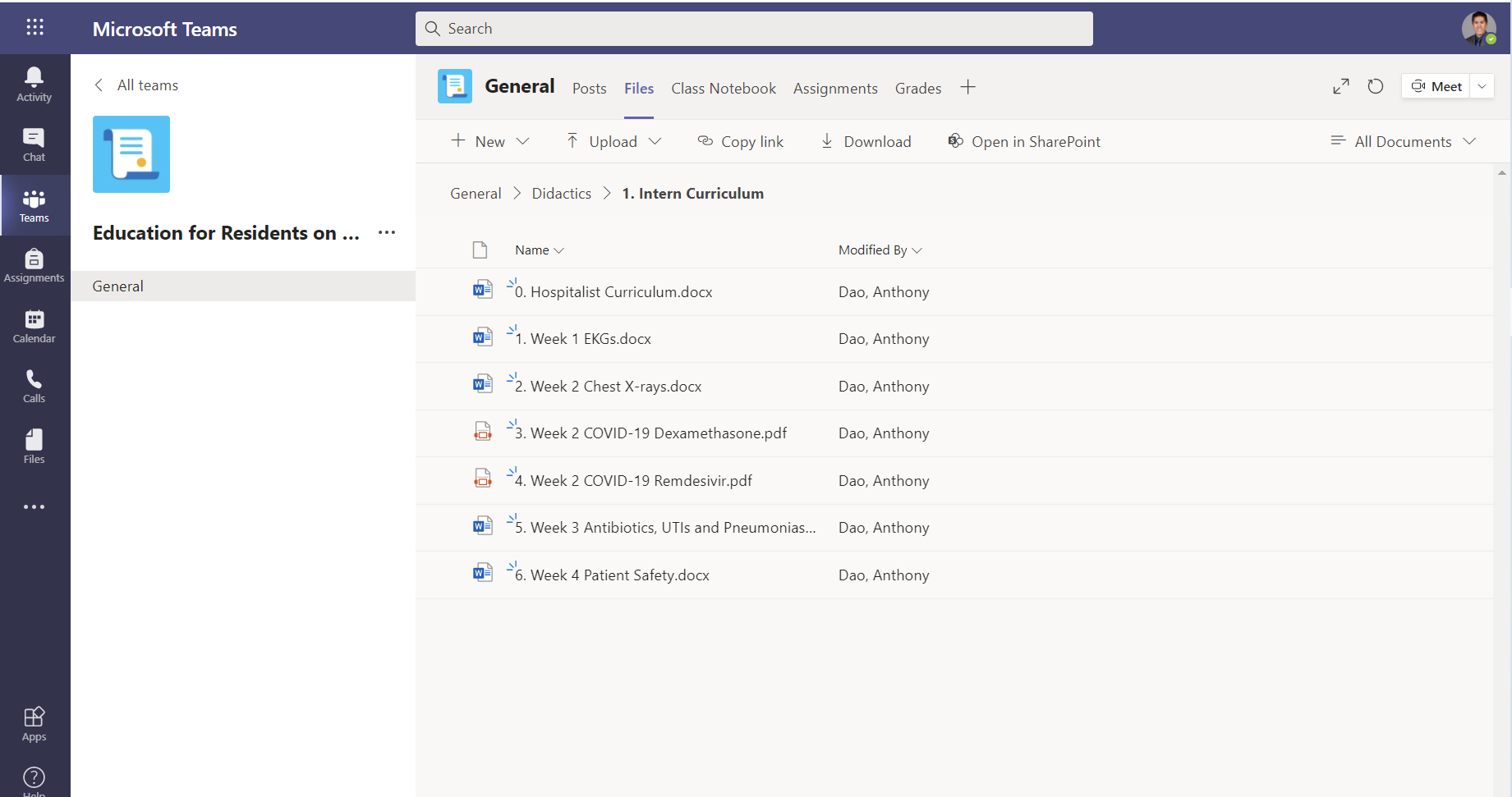Image resolution: width=1512 pixels, height=797 pixels.
Task: Open Chat from the left rail
Action: coord(34,144)
